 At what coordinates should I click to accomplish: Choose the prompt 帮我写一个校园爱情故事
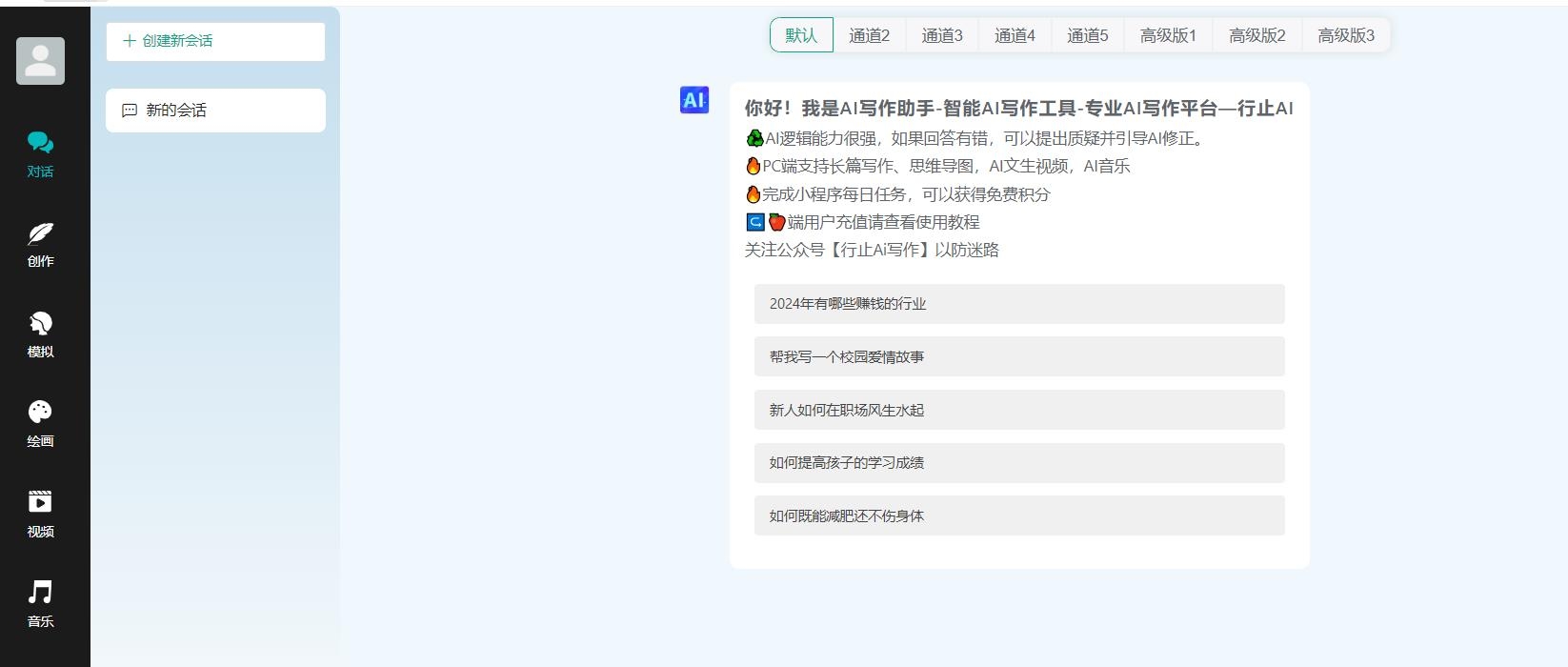(x=1019, y=356)
